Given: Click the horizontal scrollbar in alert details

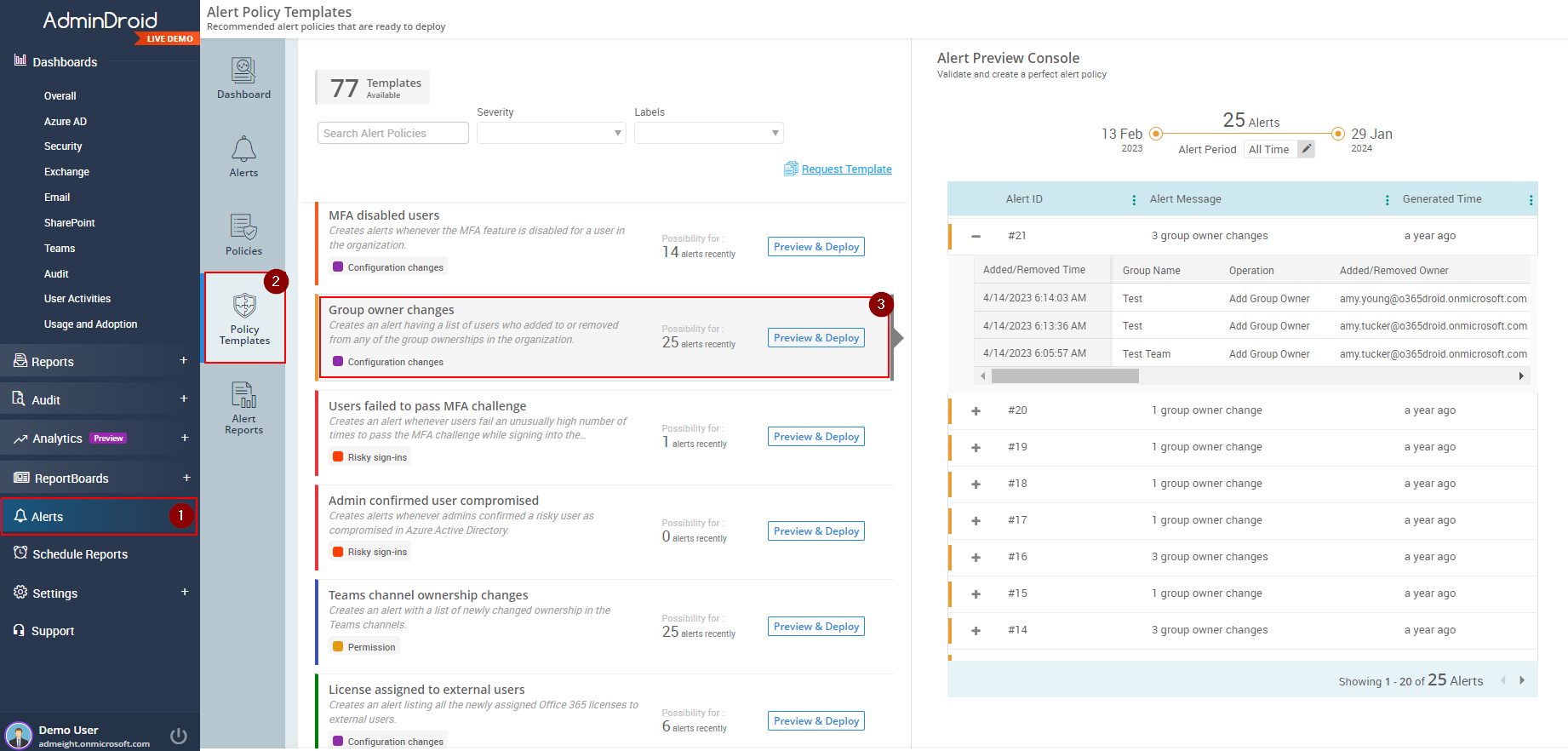Looking at the screenshot, I should (x=1064, y=376).
